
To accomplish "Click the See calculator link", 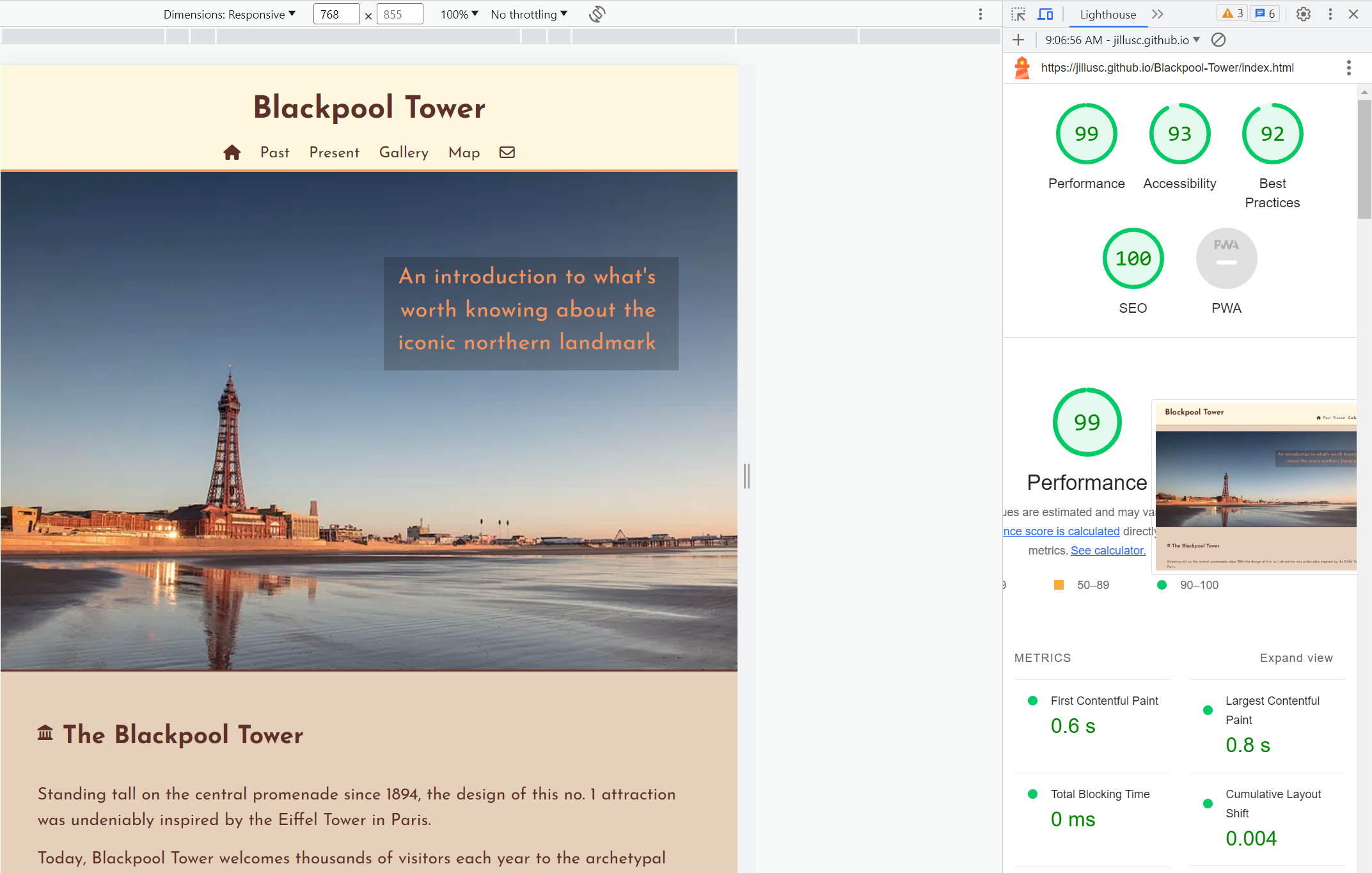I will pos(1107,550).
